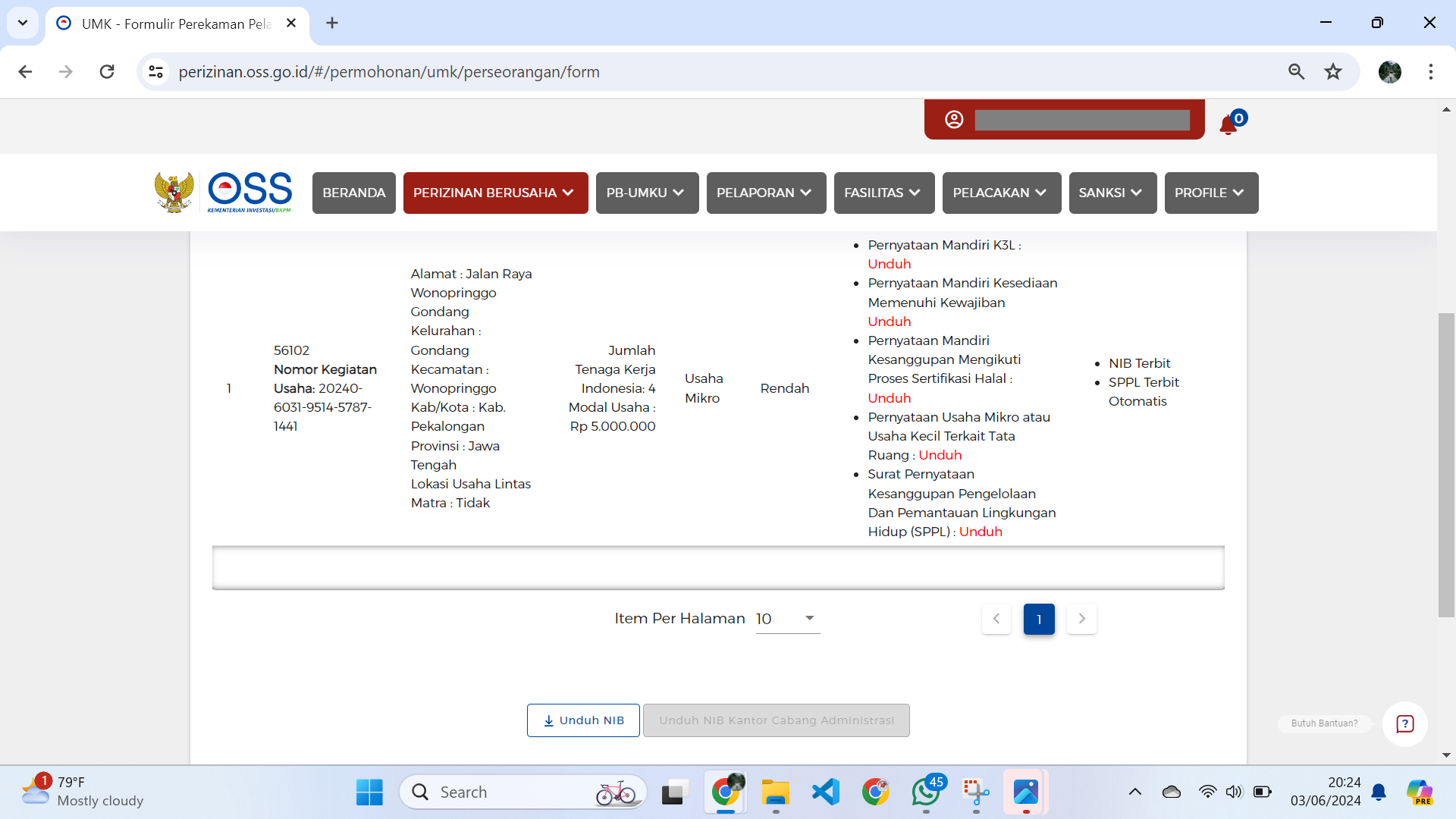This screenshot has height=819, width=1456.
Task: Go forward in browser history
Action: pos(66,72)
